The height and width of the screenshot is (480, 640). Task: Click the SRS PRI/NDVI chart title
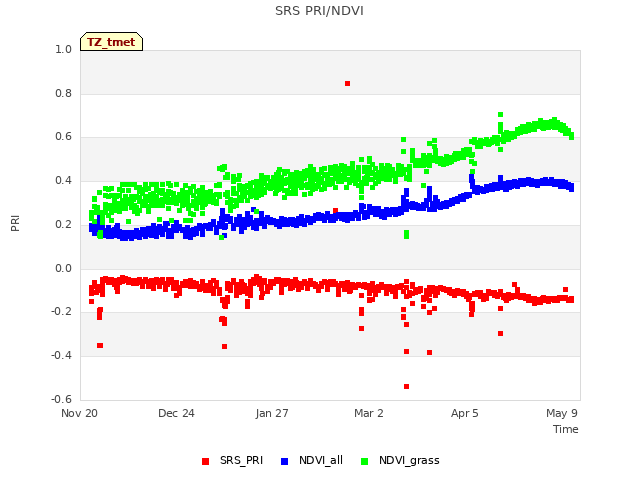pyautogui.click(x=319, y=11)
